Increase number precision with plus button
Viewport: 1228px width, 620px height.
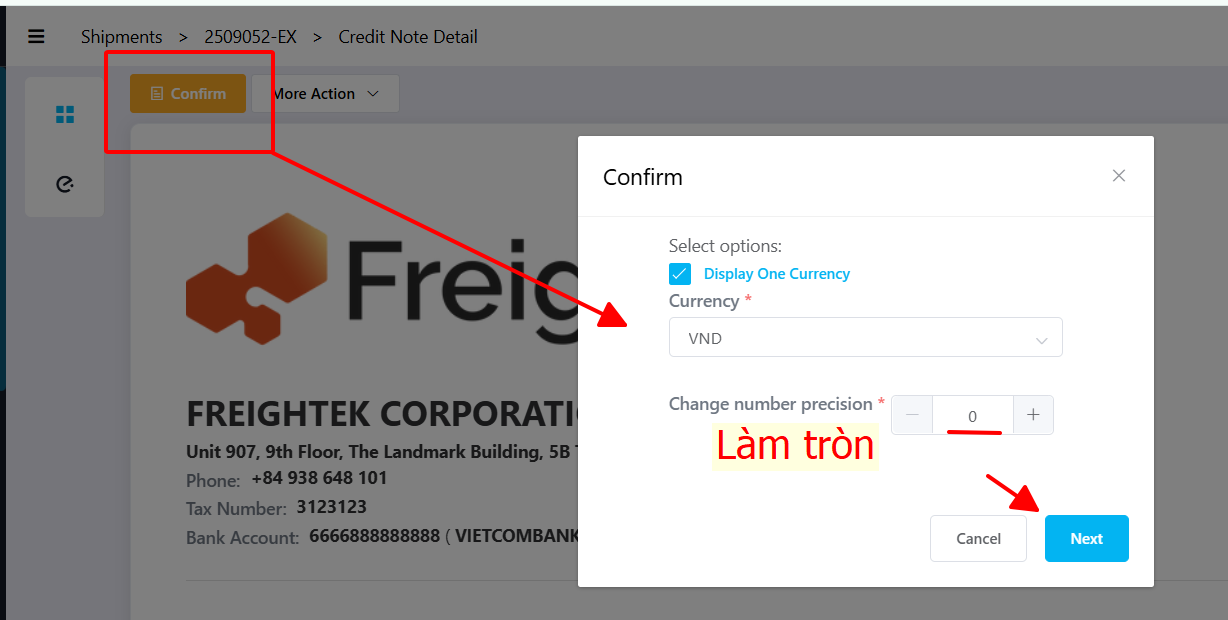coord(1033,415)
